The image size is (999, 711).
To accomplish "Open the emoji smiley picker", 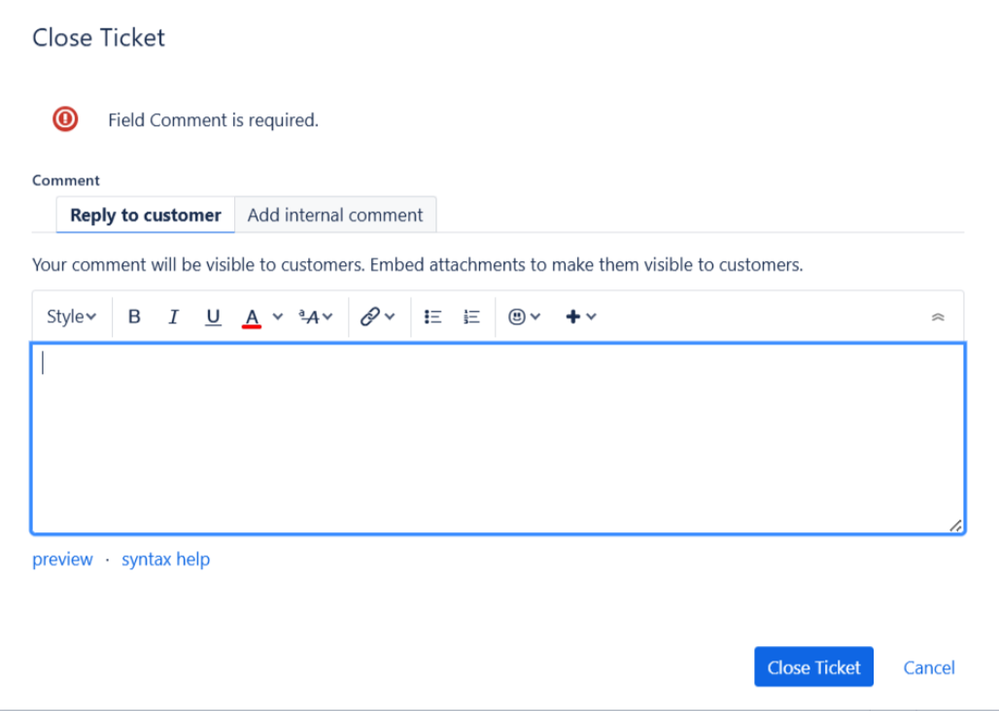I will tap(517, 317).
